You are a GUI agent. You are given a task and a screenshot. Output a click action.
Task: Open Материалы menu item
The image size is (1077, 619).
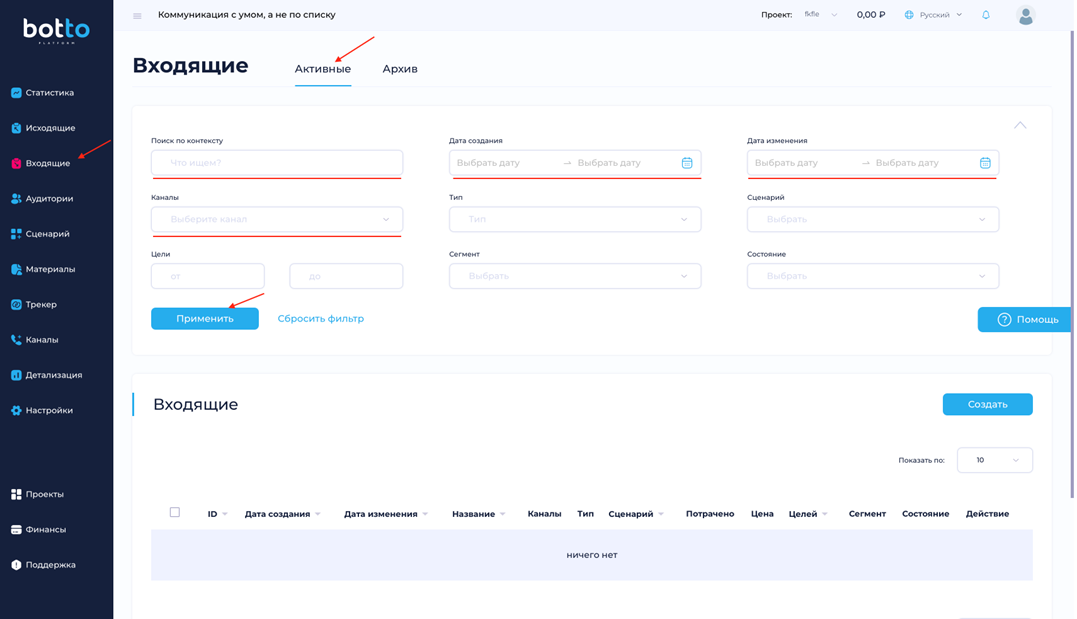tap(50, 269)
